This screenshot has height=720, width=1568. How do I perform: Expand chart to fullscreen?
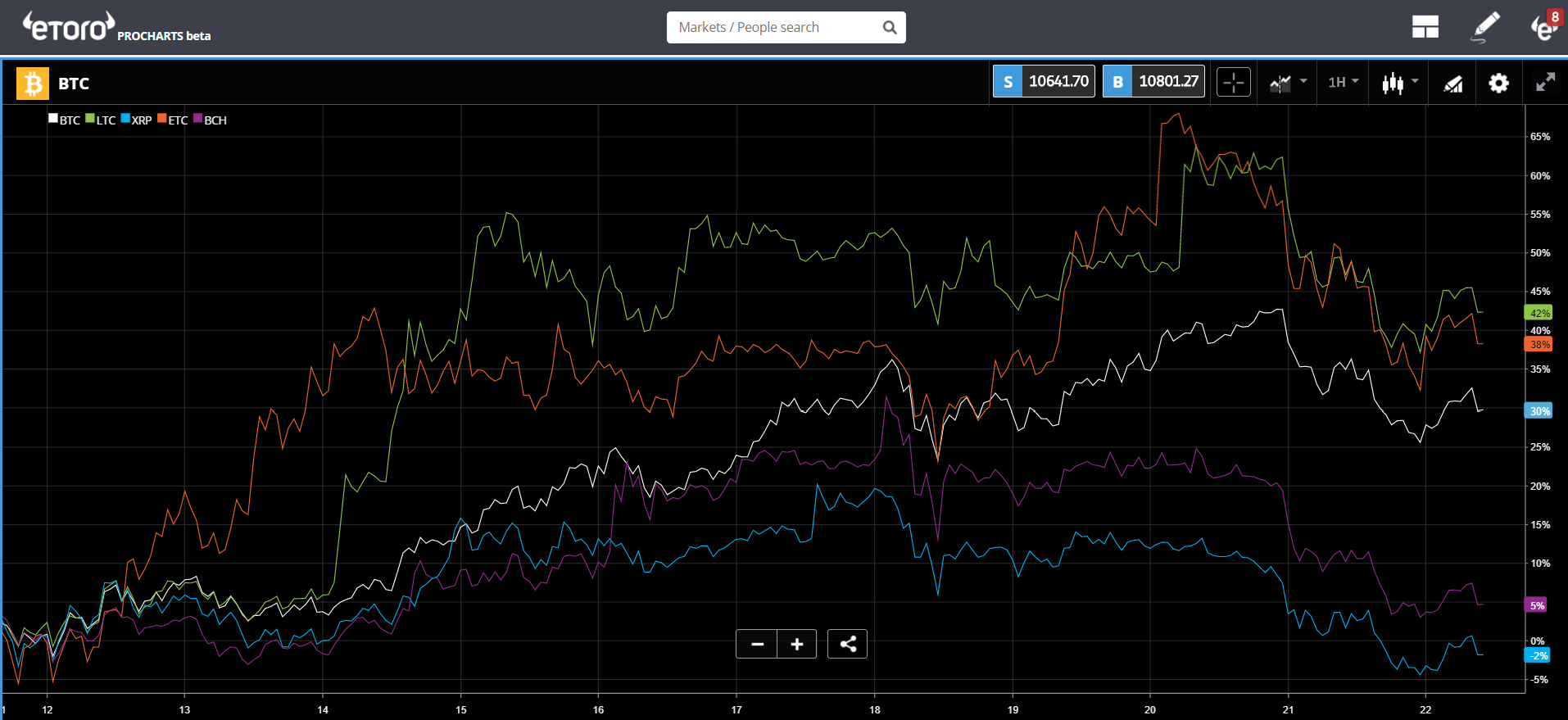tap(1545, 82)
